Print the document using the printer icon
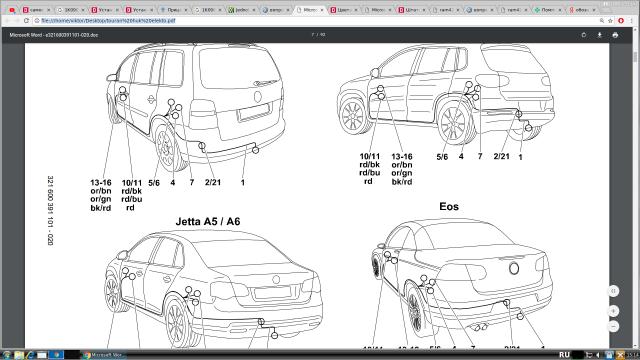This screenshot has height=360, width=640. pos(615,35)
